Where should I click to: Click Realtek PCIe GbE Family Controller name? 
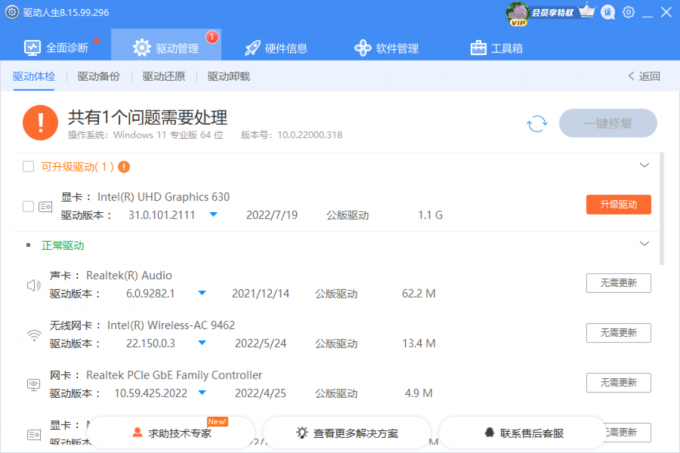(x=174, y=375)
